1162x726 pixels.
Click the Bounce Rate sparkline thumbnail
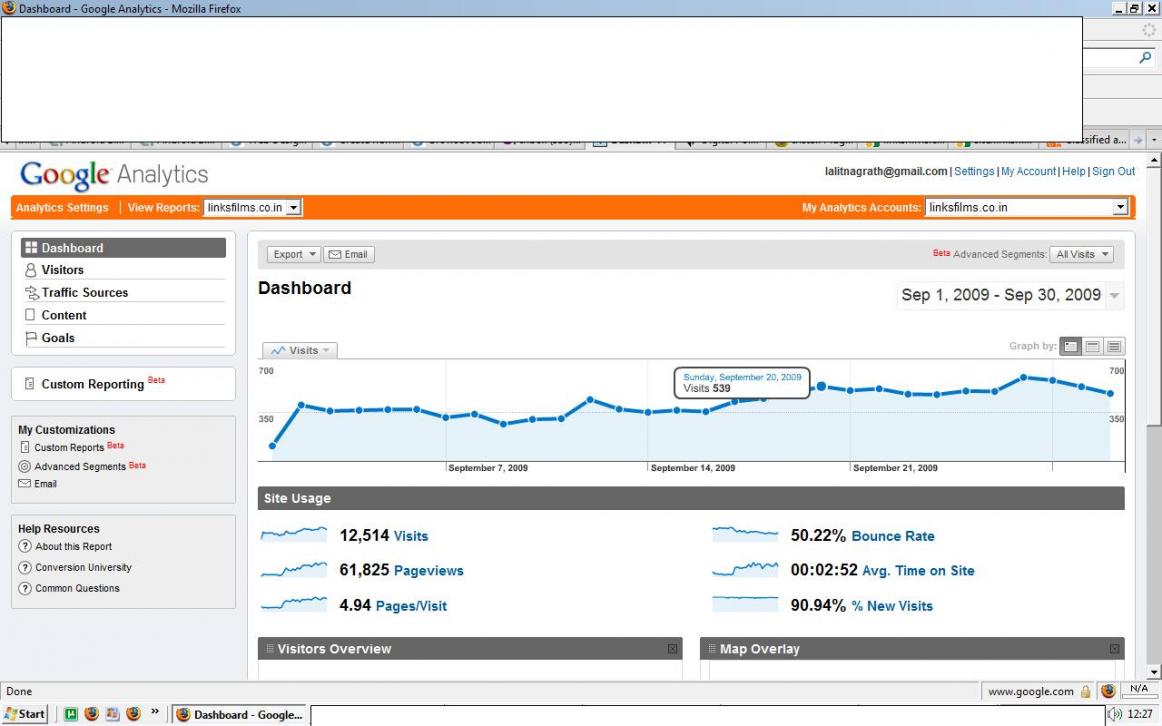pyautogui.click(x=745, y=534)
